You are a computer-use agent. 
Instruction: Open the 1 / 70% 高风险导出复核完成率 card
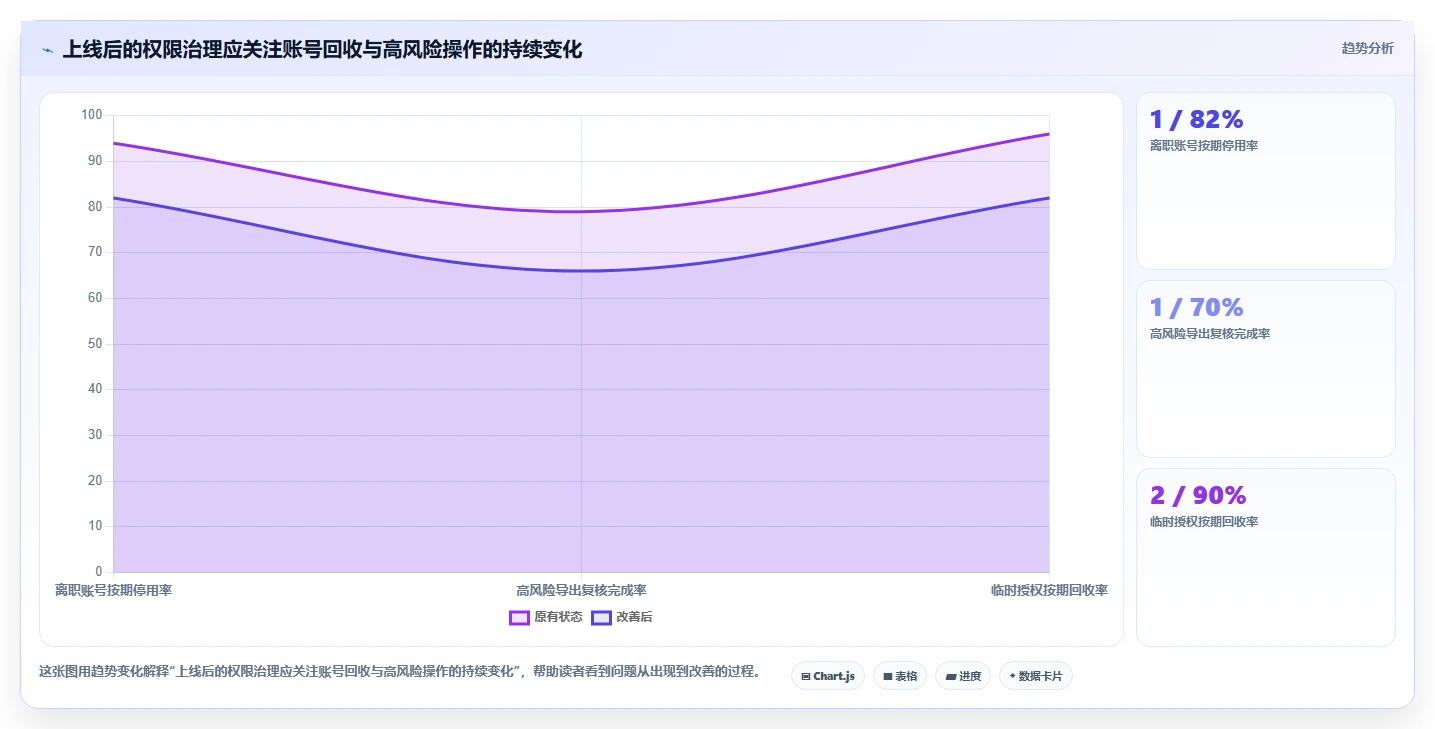click(1265, 369)
